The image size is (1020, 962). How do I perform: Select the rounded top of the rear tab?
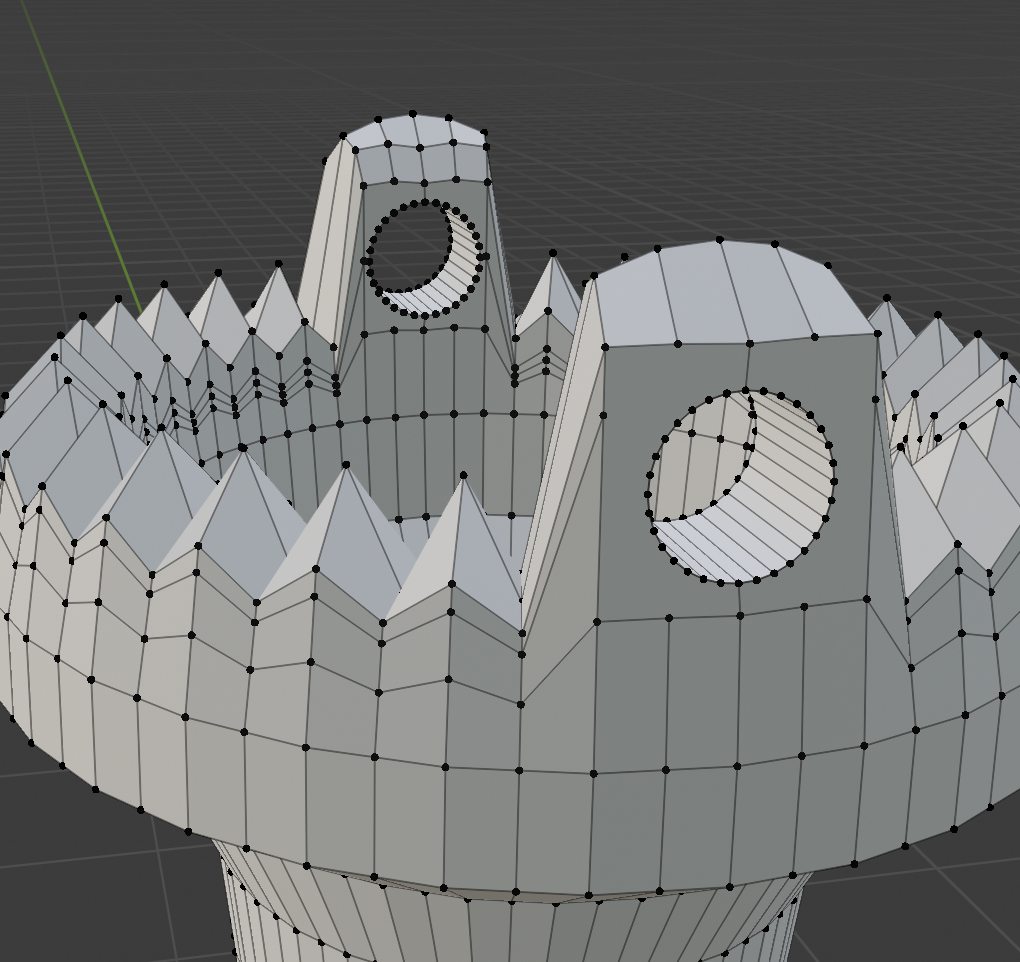(x=416, y=132)
